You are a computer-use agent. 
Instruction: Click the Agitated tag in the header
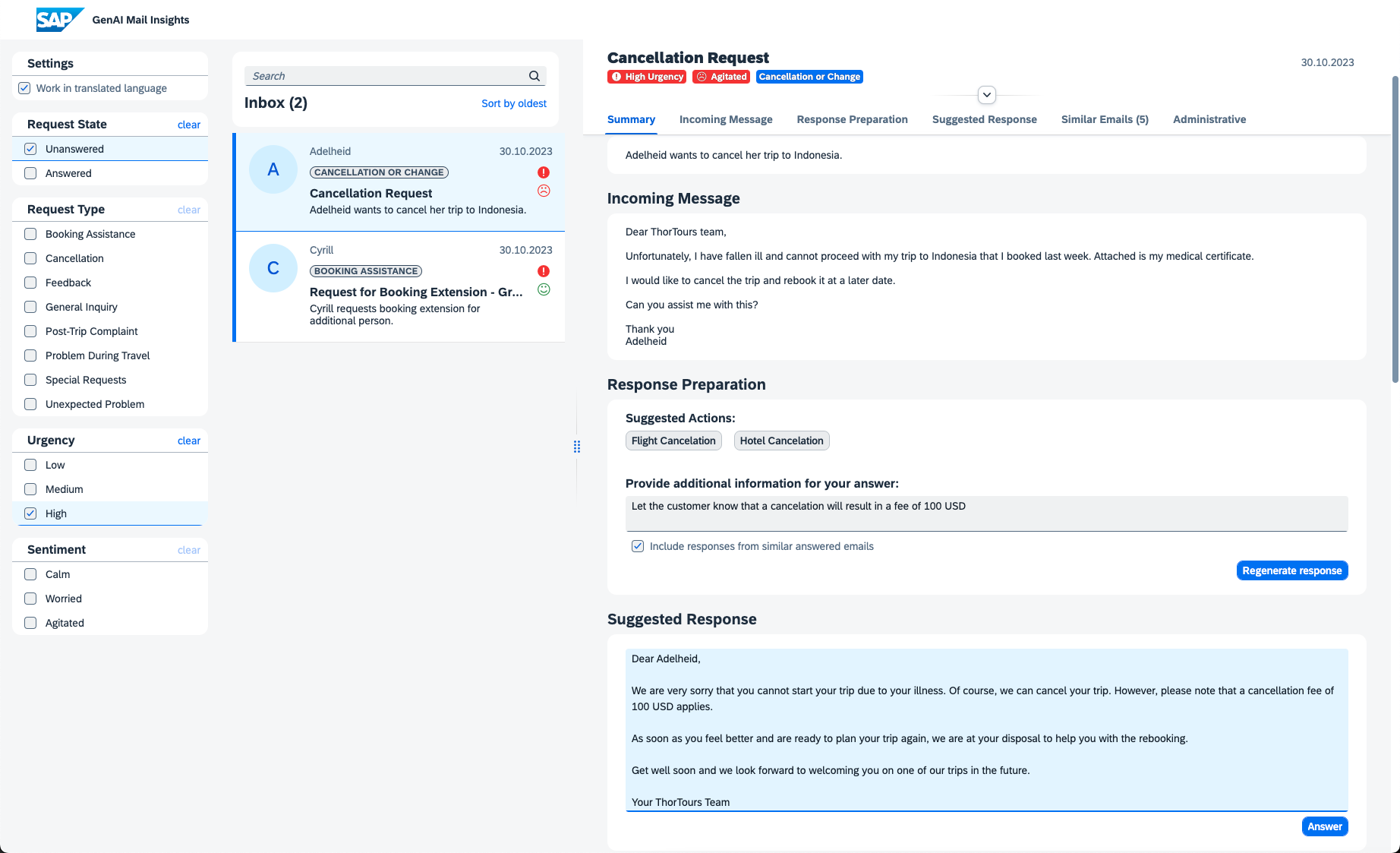(x=721, y=77)
